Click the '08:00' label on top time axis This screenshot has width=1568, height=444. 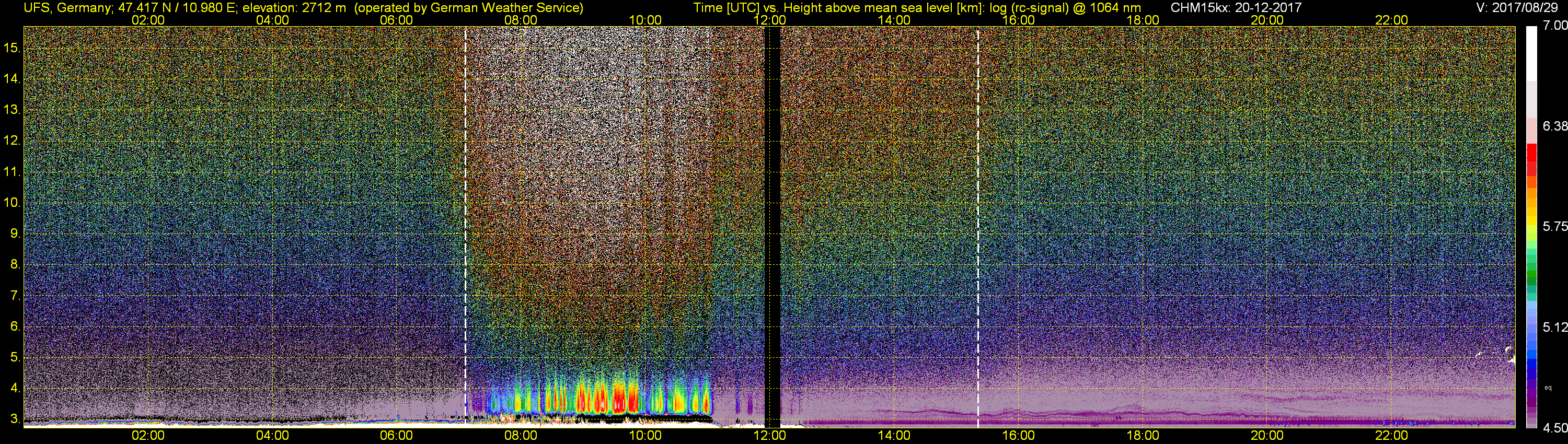(521, 20)
